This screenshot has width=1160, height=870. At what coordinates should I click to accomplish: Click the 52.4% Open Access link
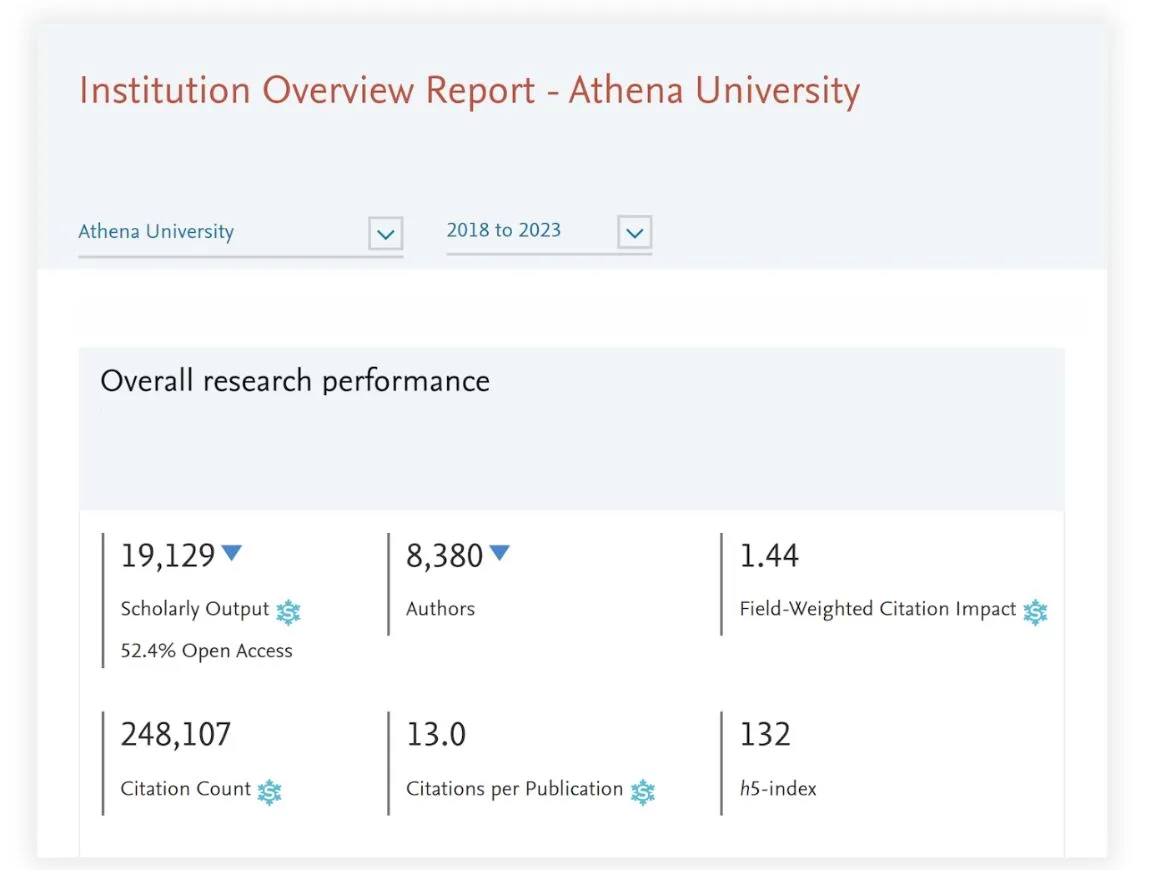[x=206, y=650]
